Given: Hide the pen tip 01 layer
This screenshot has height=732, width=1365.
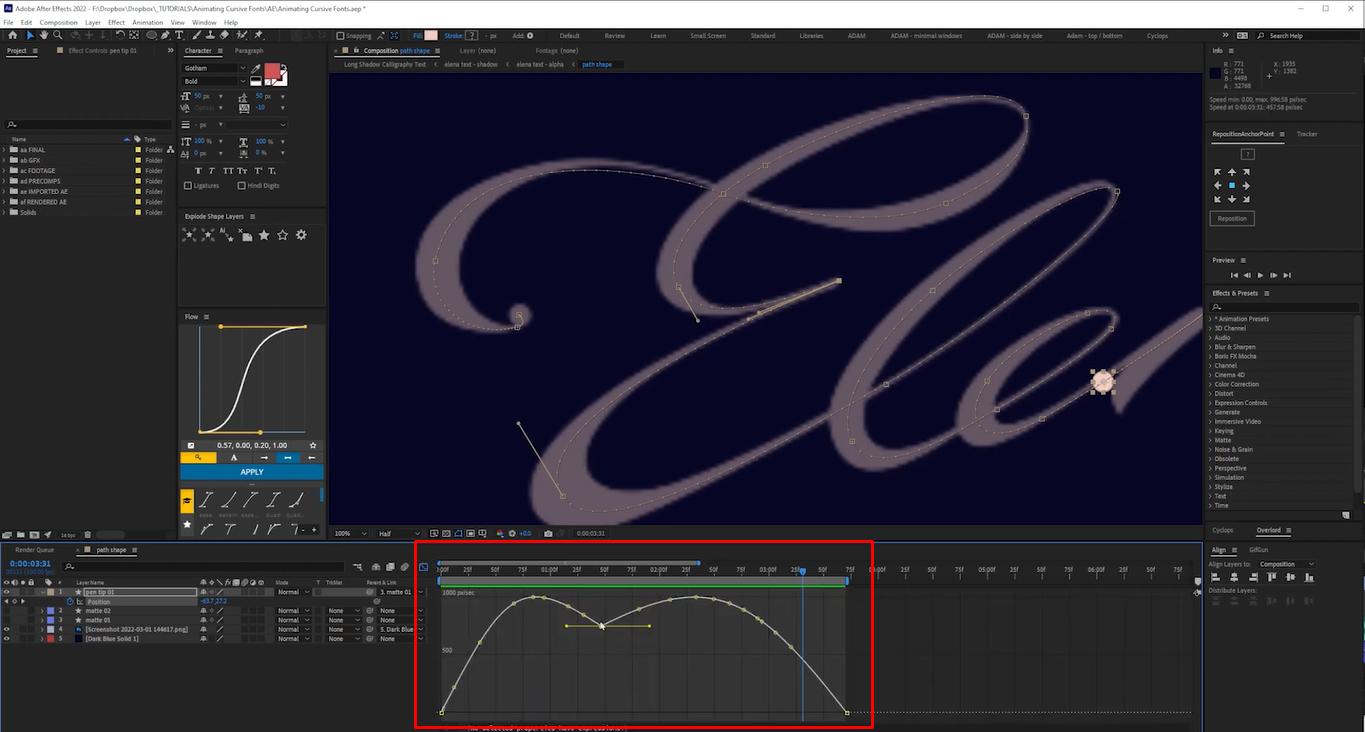Looking at the screenshot, I should click(x=8, y=591).
